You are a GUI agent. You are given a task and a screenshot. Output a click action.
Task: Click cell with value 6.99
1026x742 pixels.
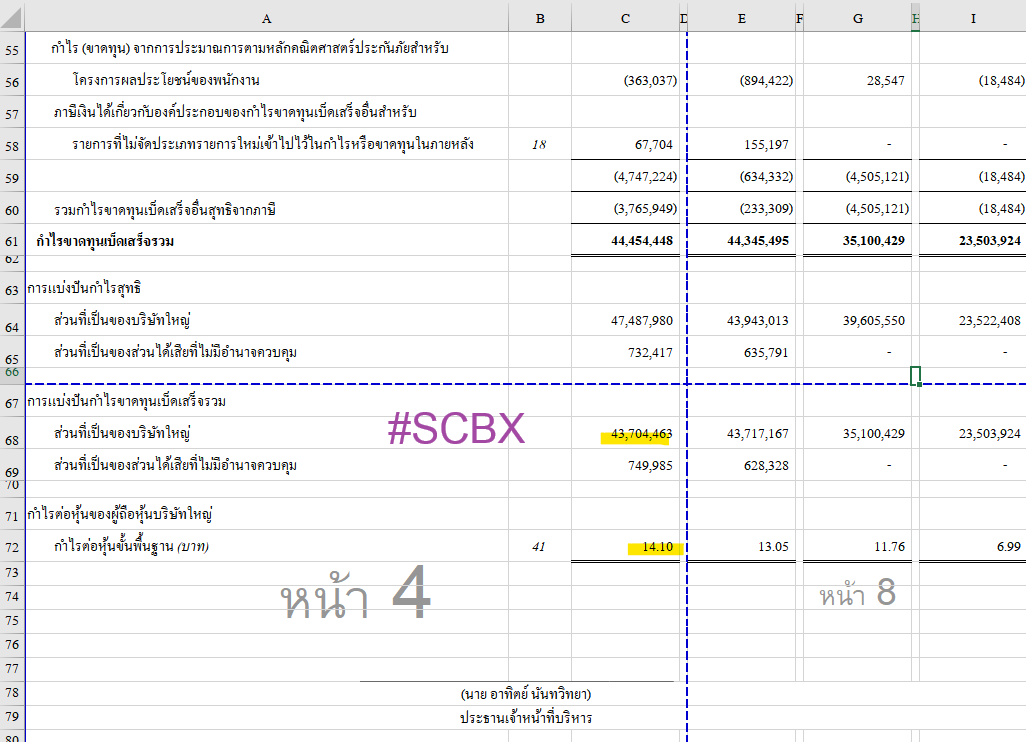1008,546
